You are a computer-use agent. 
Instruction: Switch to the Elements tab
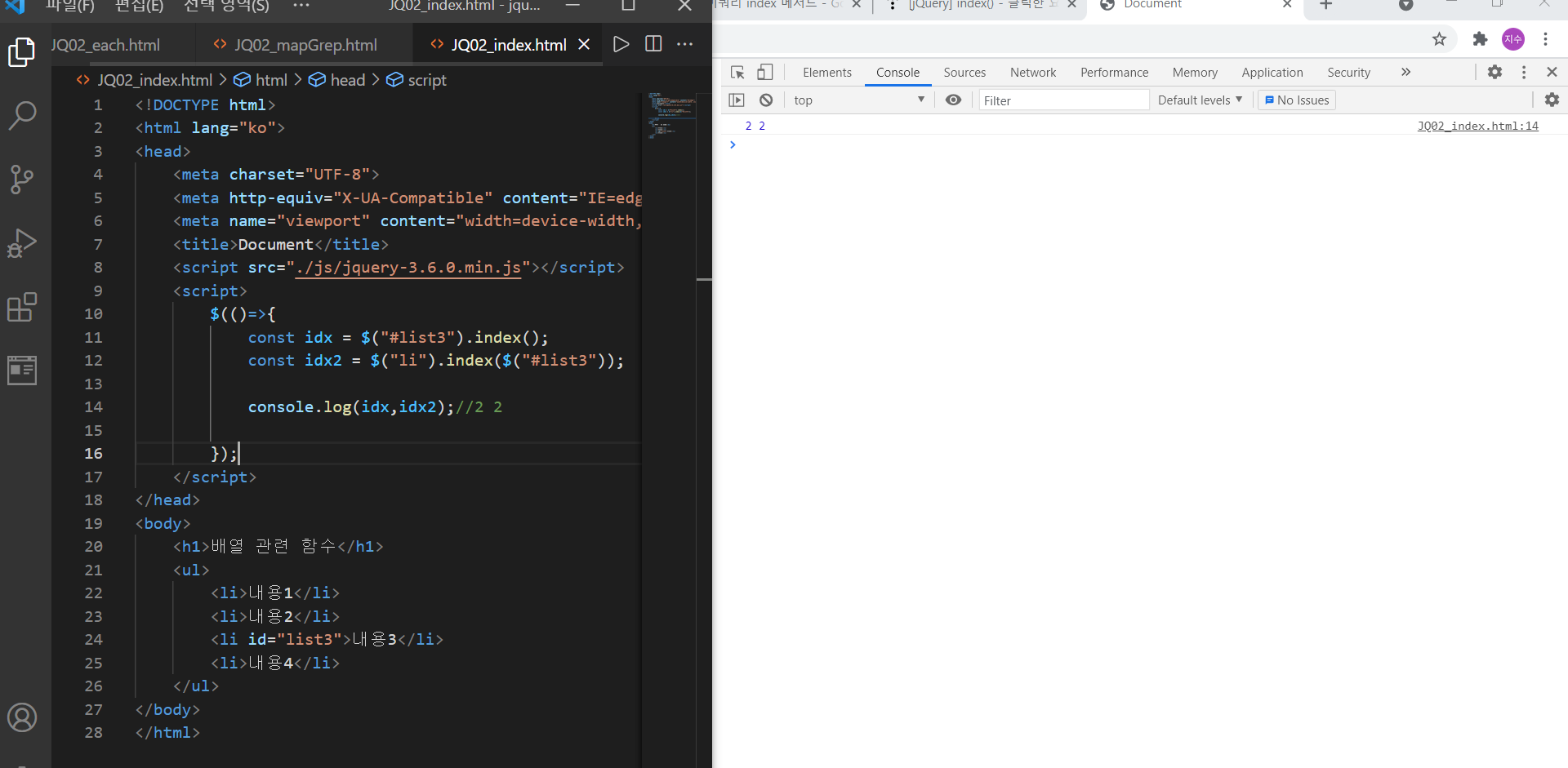(x=826, y=72)
